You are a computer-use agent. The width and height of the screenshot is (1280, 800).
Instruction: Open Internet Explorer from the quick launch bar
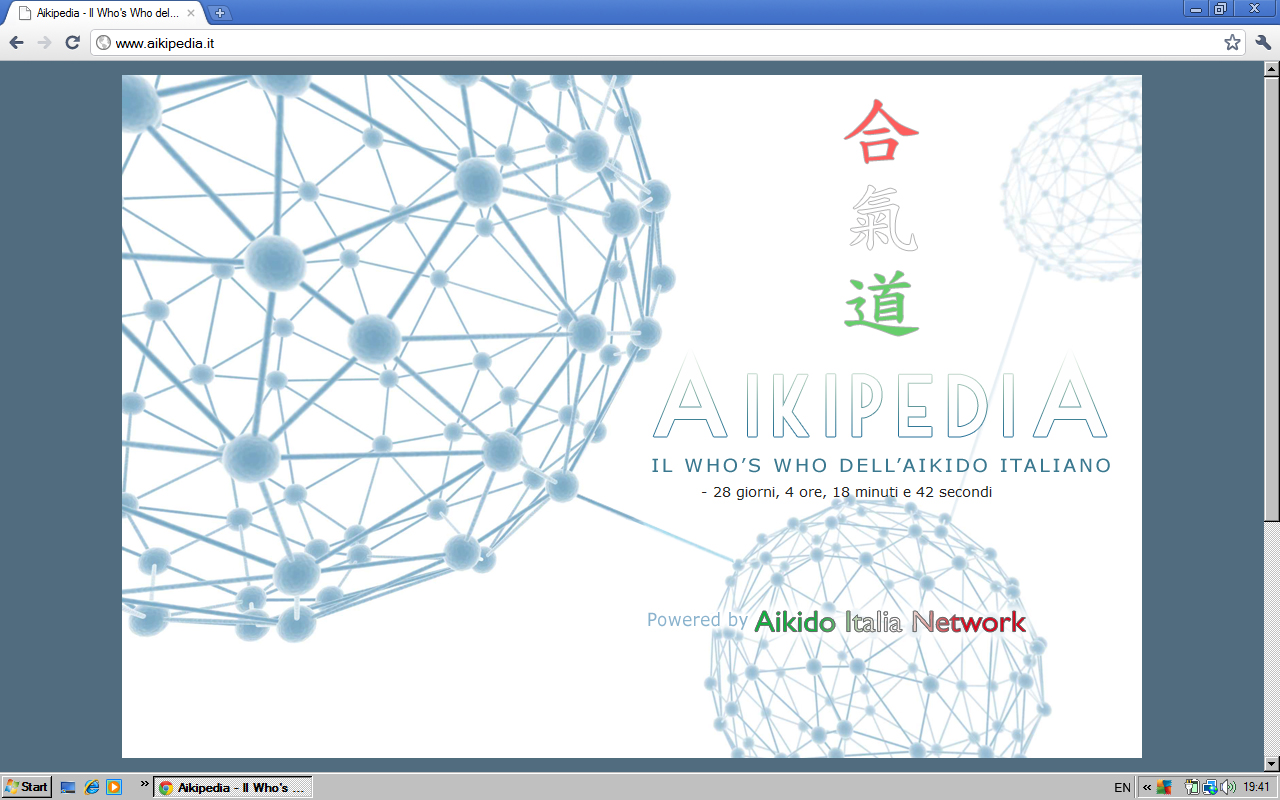92,787
